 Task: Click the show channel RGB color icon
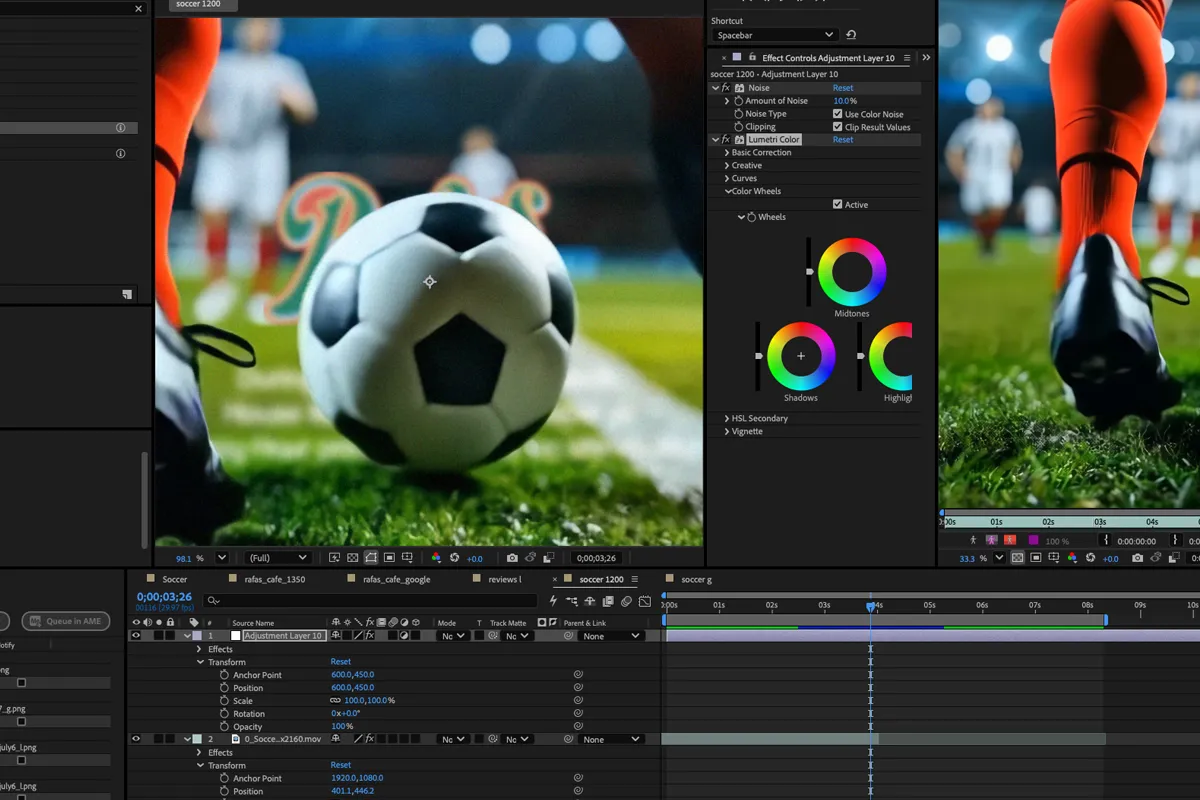click(436, 558)
